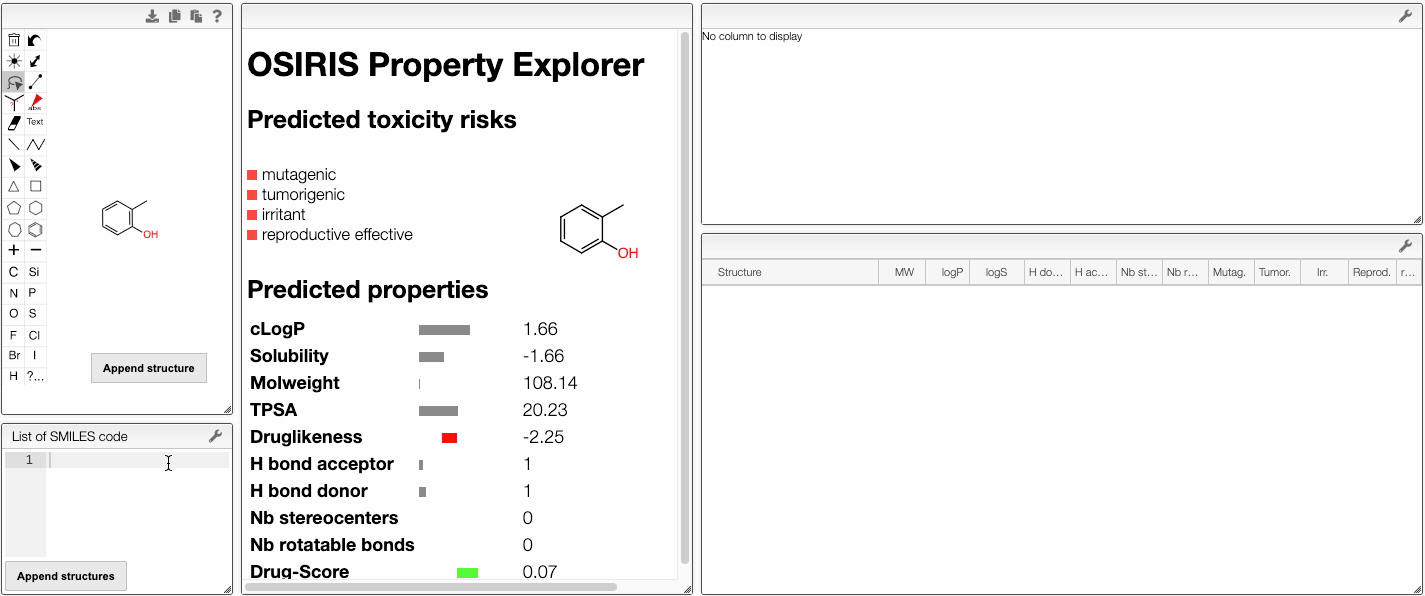This screenshot has height=596, width=1425.
Task: Select the zoom and rotate diagonal arrow tool
Action: pos(35,61)
